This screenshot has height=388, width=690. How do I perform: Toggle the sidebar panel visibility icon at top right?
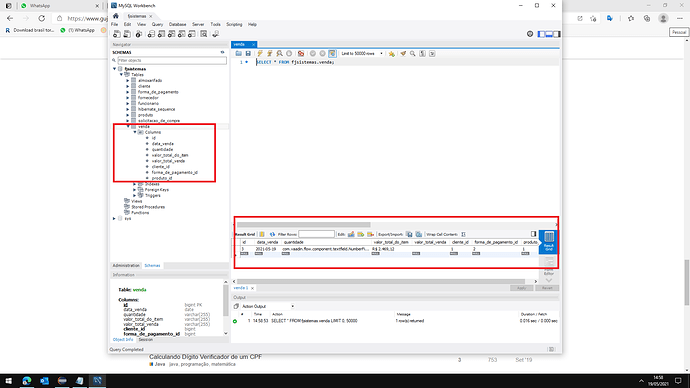click(x=541, y=34)
